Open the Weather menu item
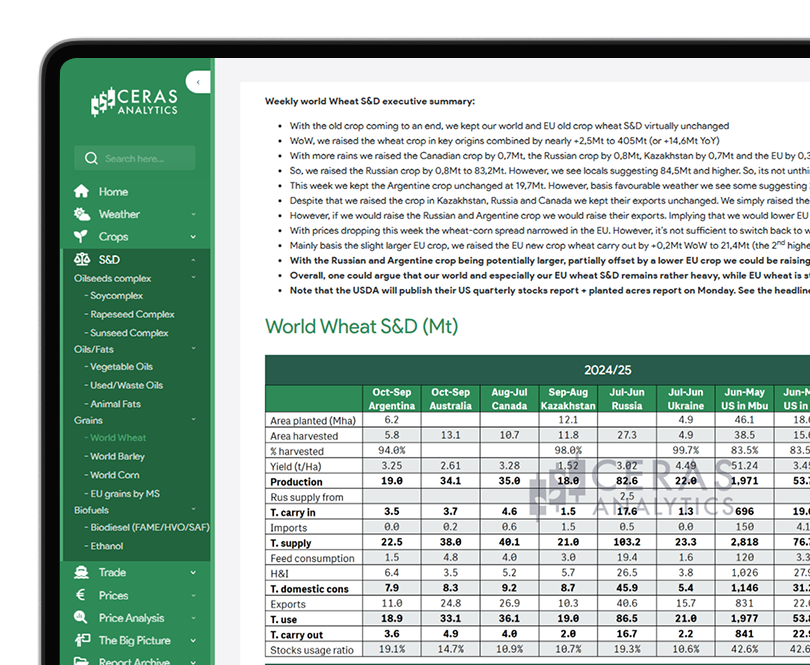This screenshot has width=810, height=665. 119,214
